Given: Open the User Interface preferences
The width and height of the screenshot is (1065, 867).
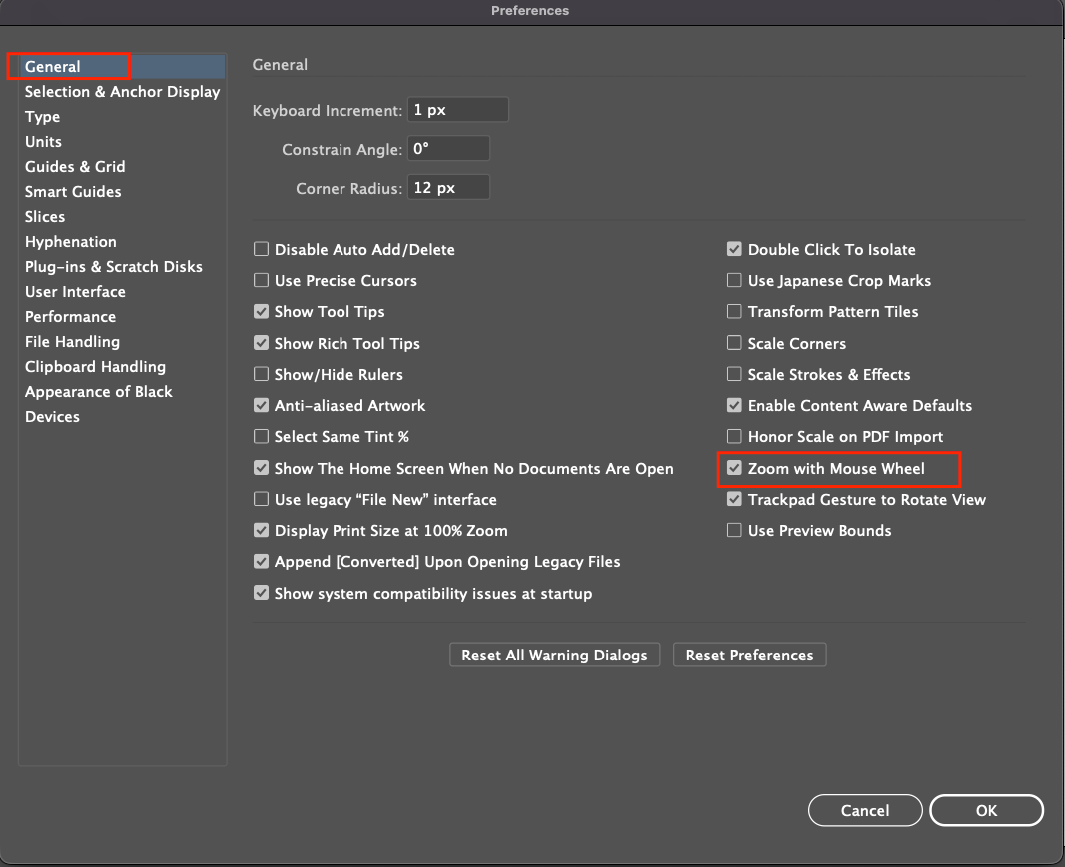Looking at the screenshot, I should [x=75, y=291].
